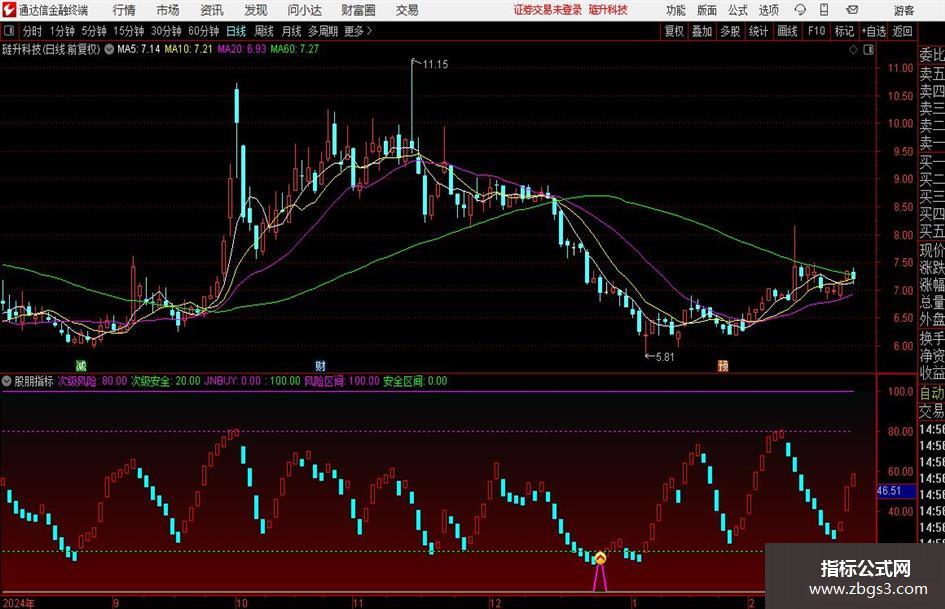The height and width of the screenshot is (609, 945).
Task: Click the 叠加 overlay button
Action: tap(702, 31)
